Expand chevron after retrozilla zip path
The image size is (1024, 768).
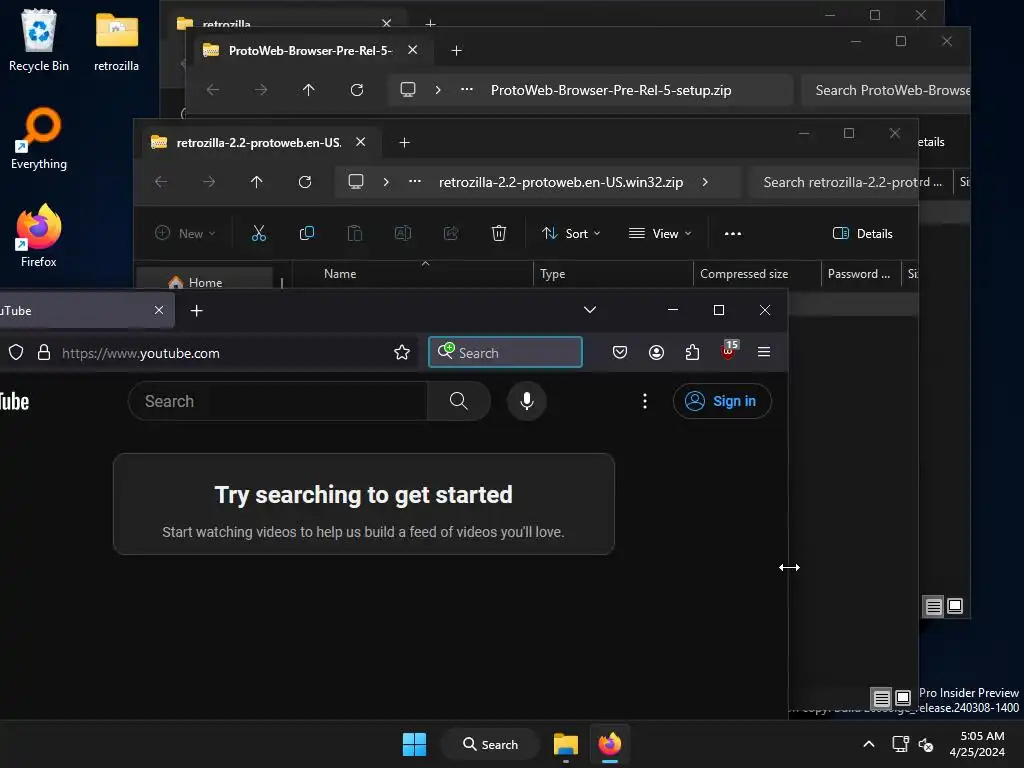pyautogui.click(x=705, y=182)
